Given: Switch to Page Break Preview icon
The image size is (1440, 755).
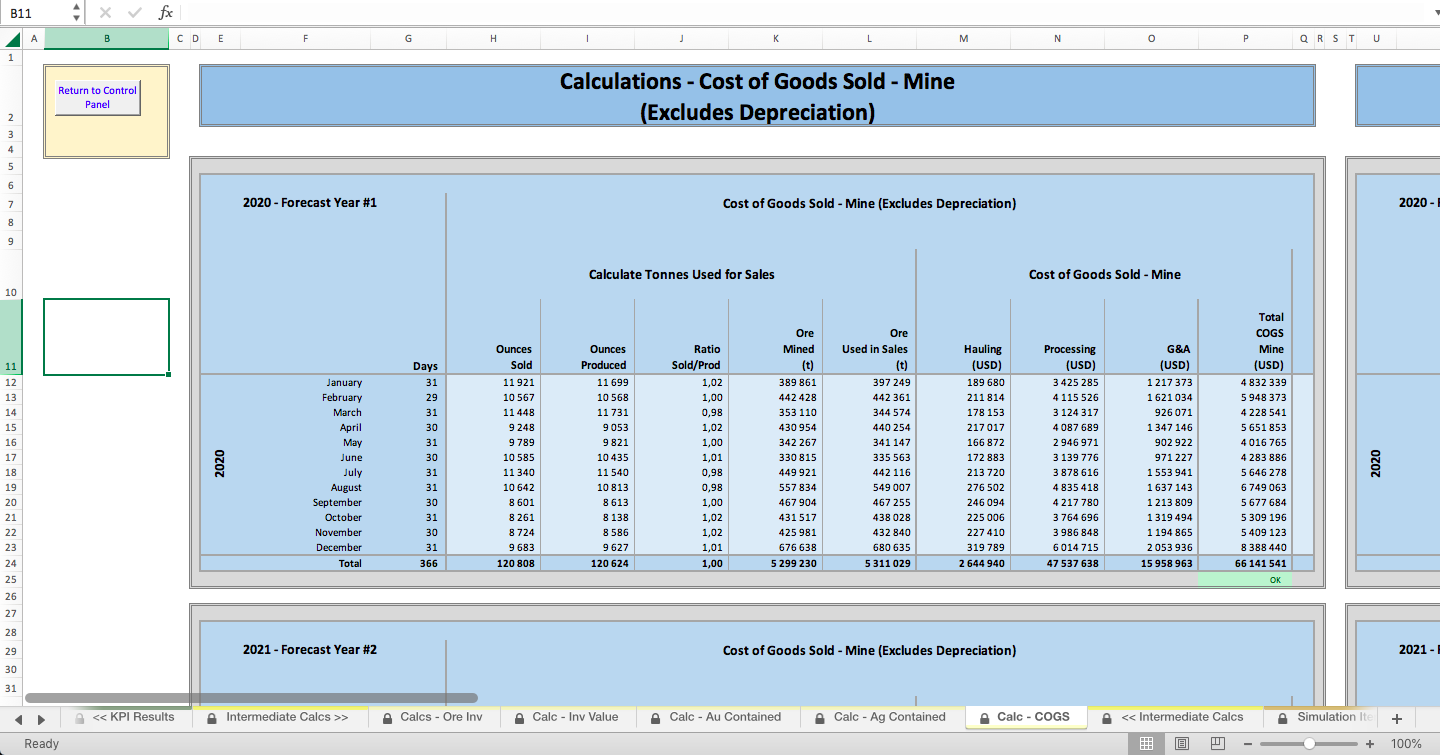Looking at the screenshot, I should [x=1217, y=743].
